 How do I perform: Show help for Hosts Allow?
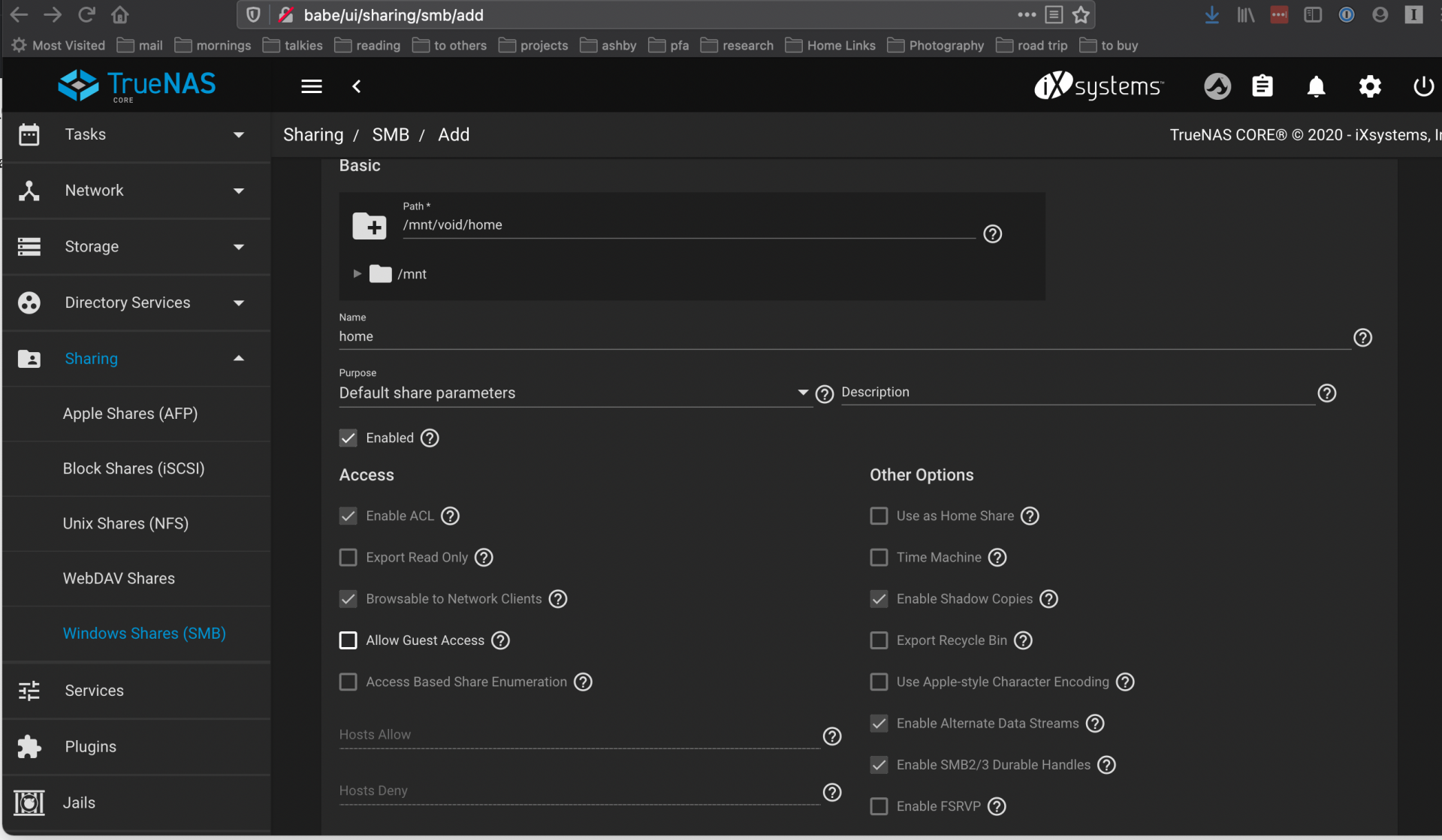[832, 736]
